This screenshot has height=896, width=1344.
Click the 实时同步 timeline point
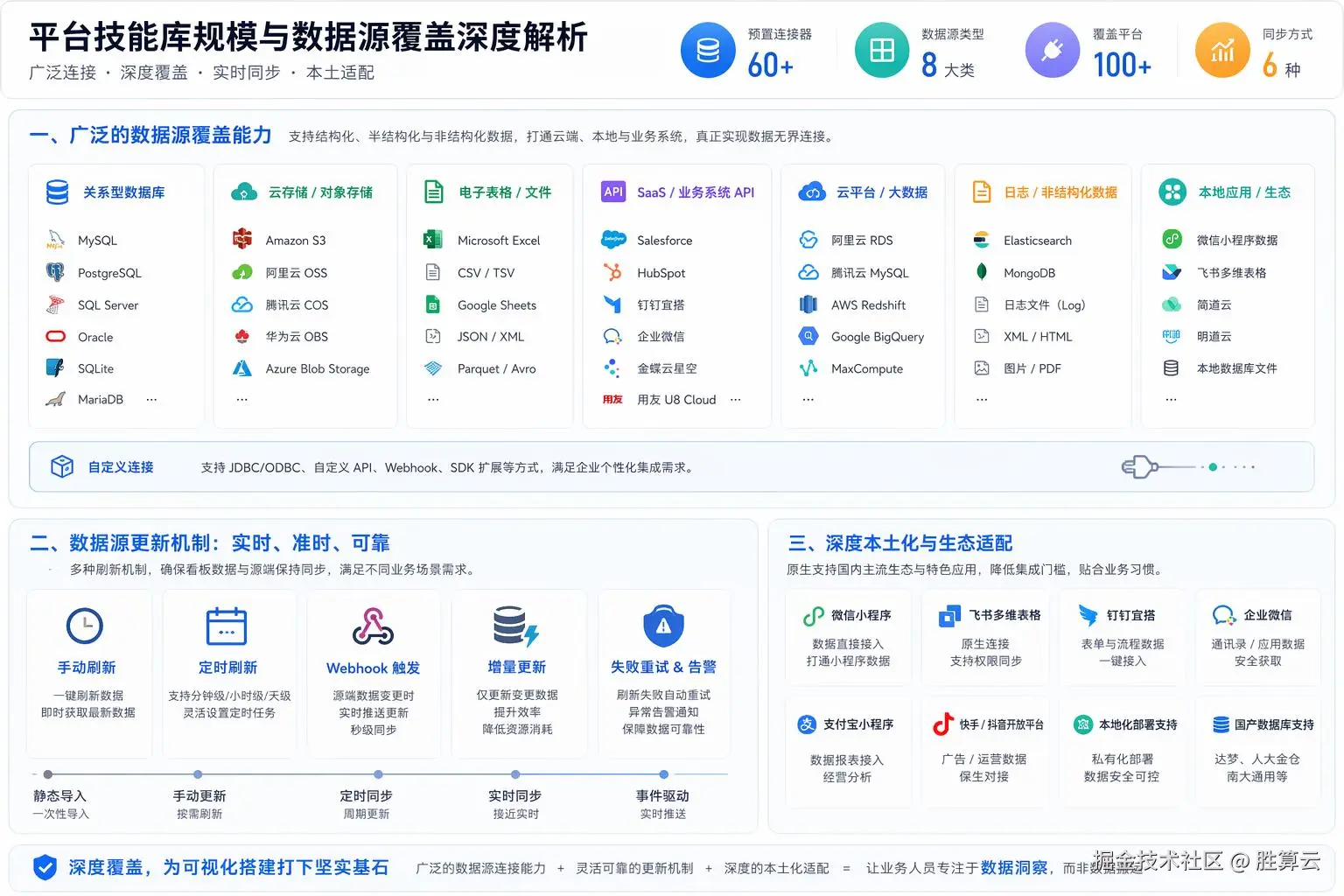tap(515, 774)
